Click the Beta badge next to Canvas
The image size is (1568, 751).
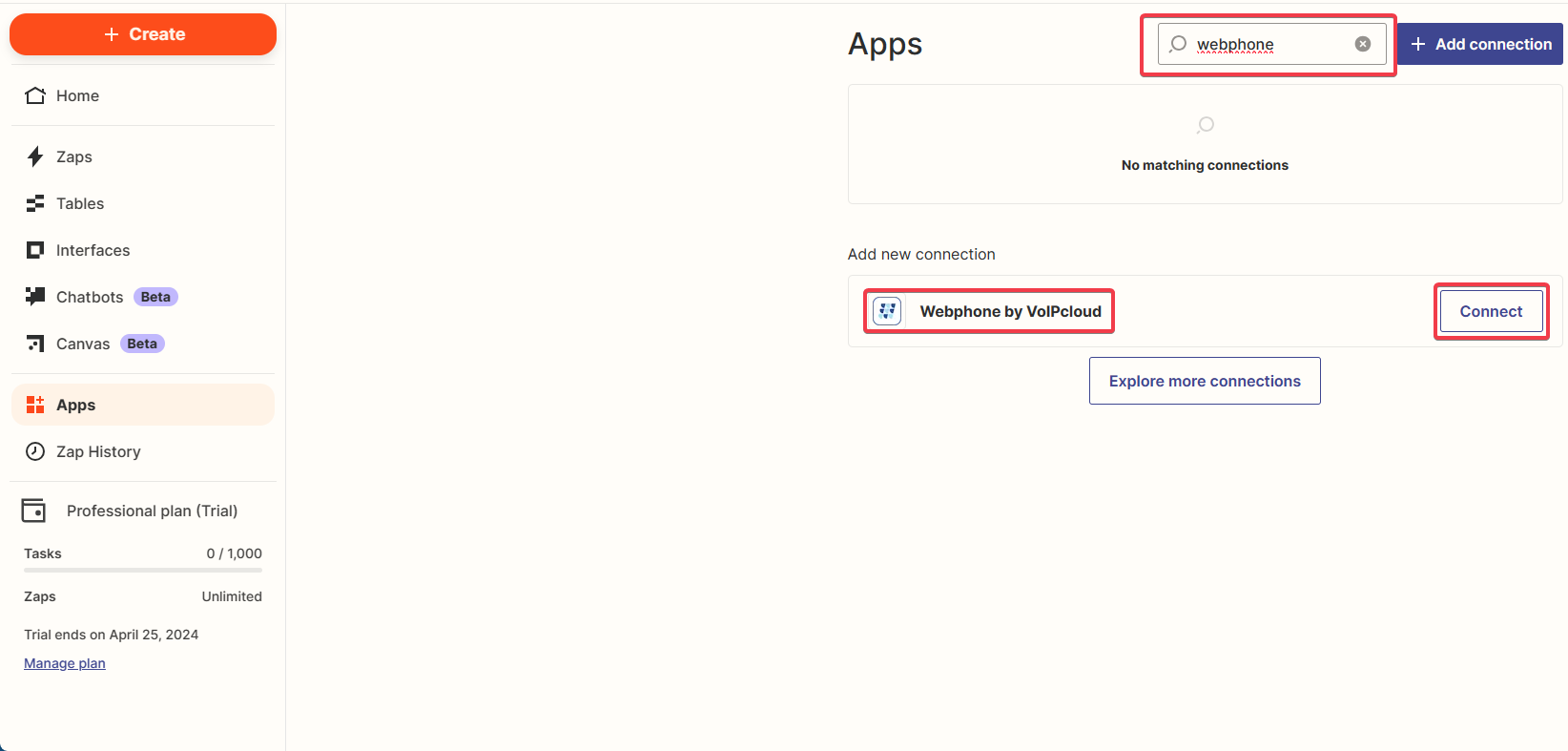pyautogui.click(x=142, y=344)
